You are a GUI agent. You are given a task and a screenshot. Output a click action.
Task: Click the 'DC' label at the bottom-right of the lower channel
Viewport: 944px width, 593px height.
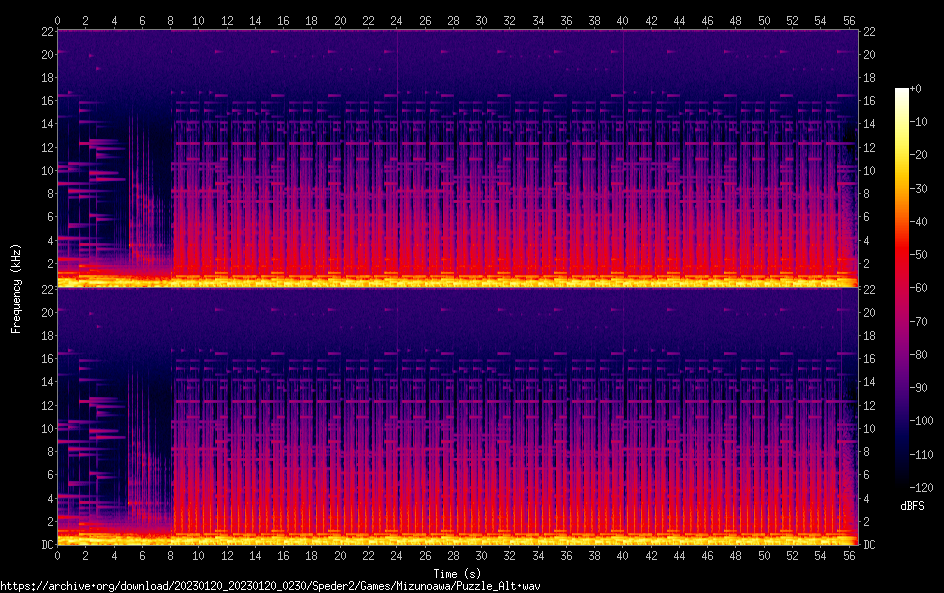(x=869, y=544)
